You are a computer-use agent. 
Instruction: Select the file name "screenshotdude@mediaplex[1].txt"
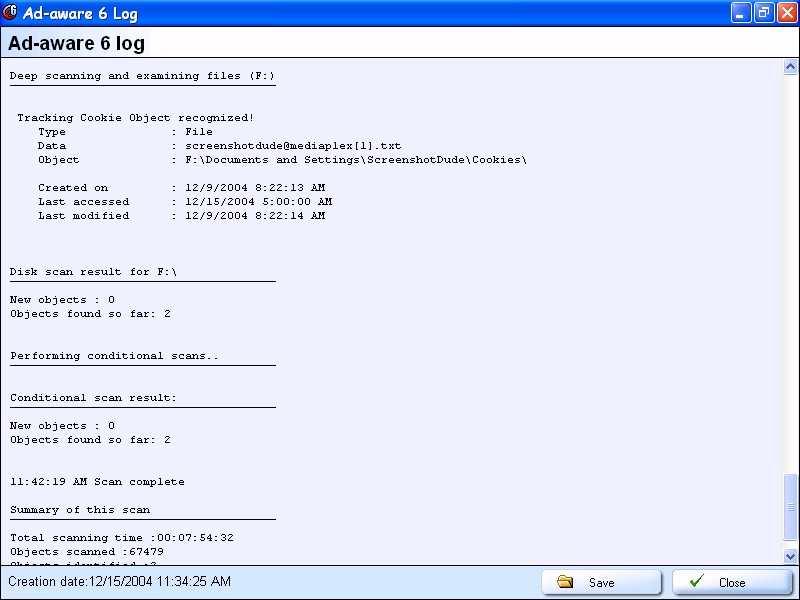tap(293, 146)
